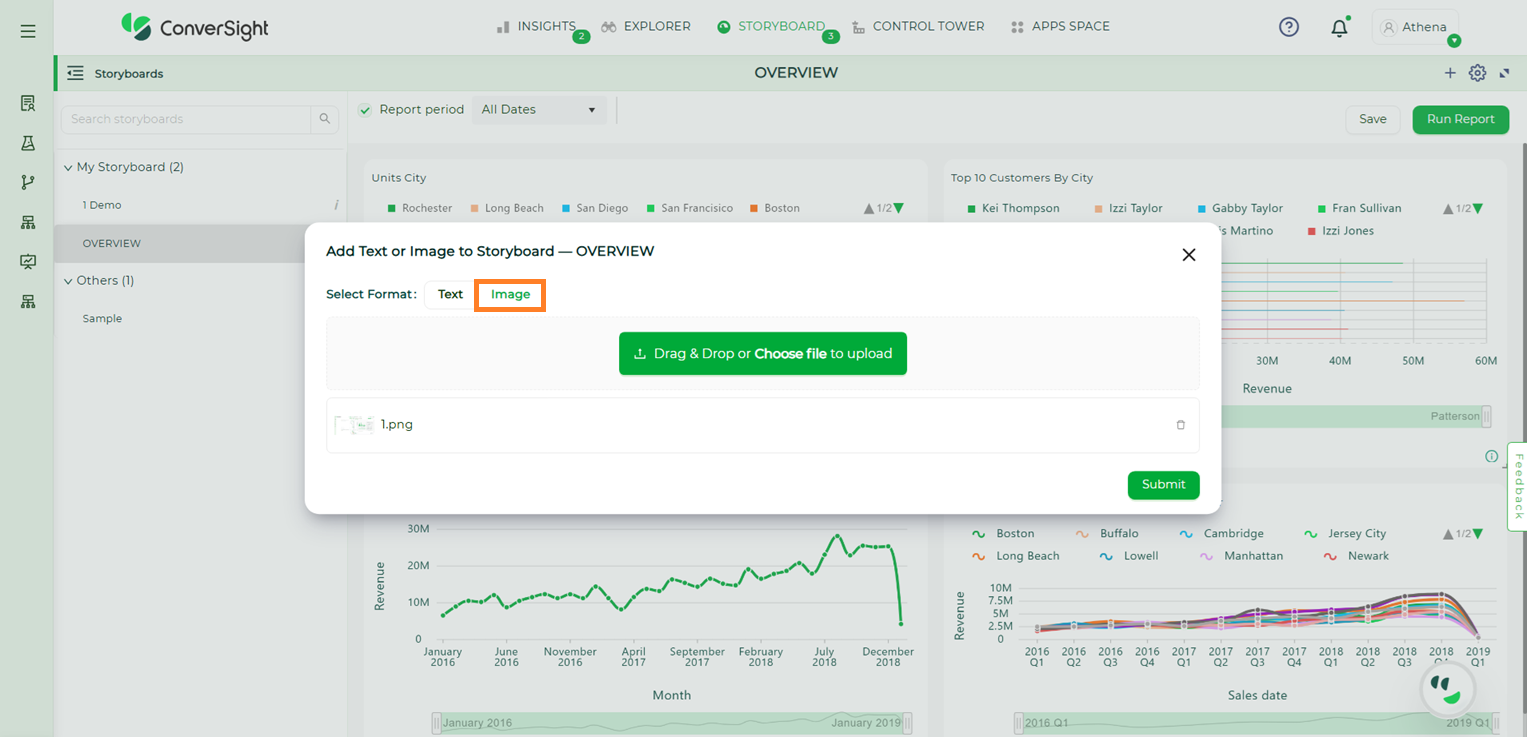Toggle San Diego legend entry

(x=595, y=209)
